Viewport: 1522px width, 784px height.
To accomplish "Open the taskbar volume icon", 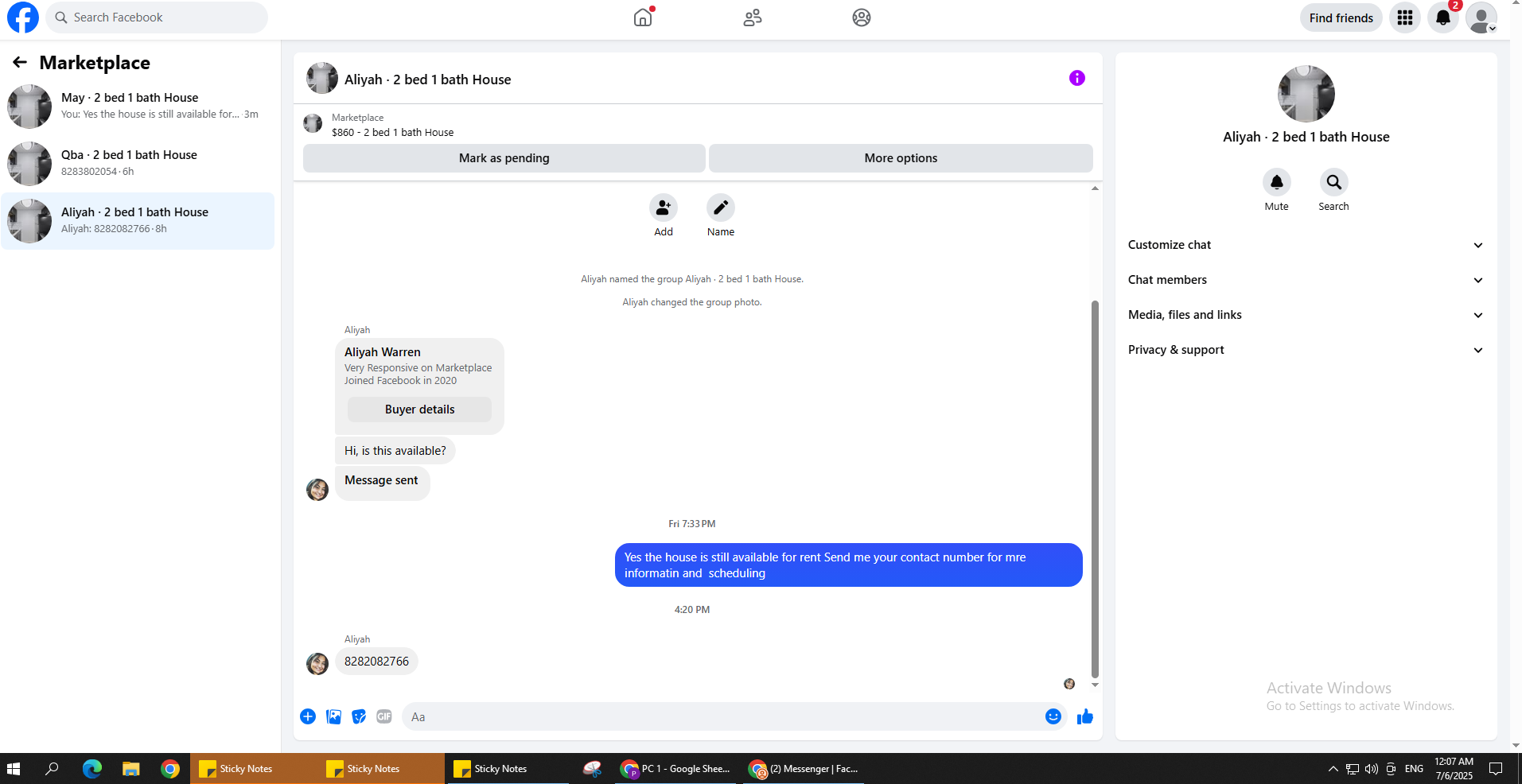I will [x=1372, y=769].
